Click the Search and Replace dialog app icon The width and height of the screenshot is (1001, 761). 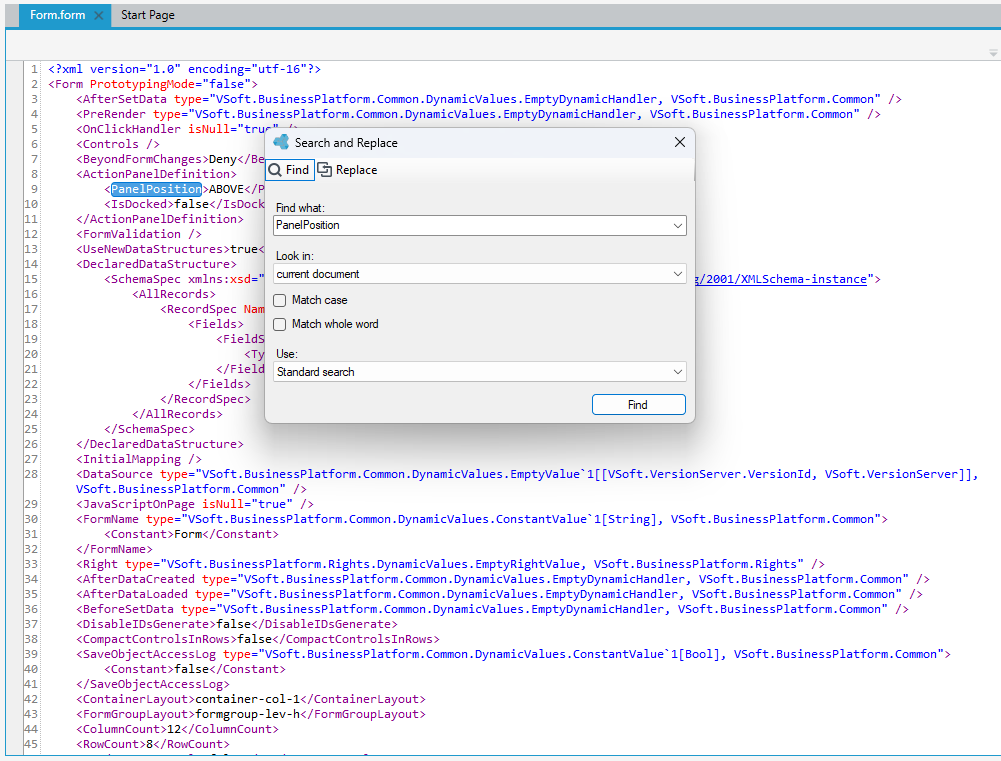tap(281, 142)
